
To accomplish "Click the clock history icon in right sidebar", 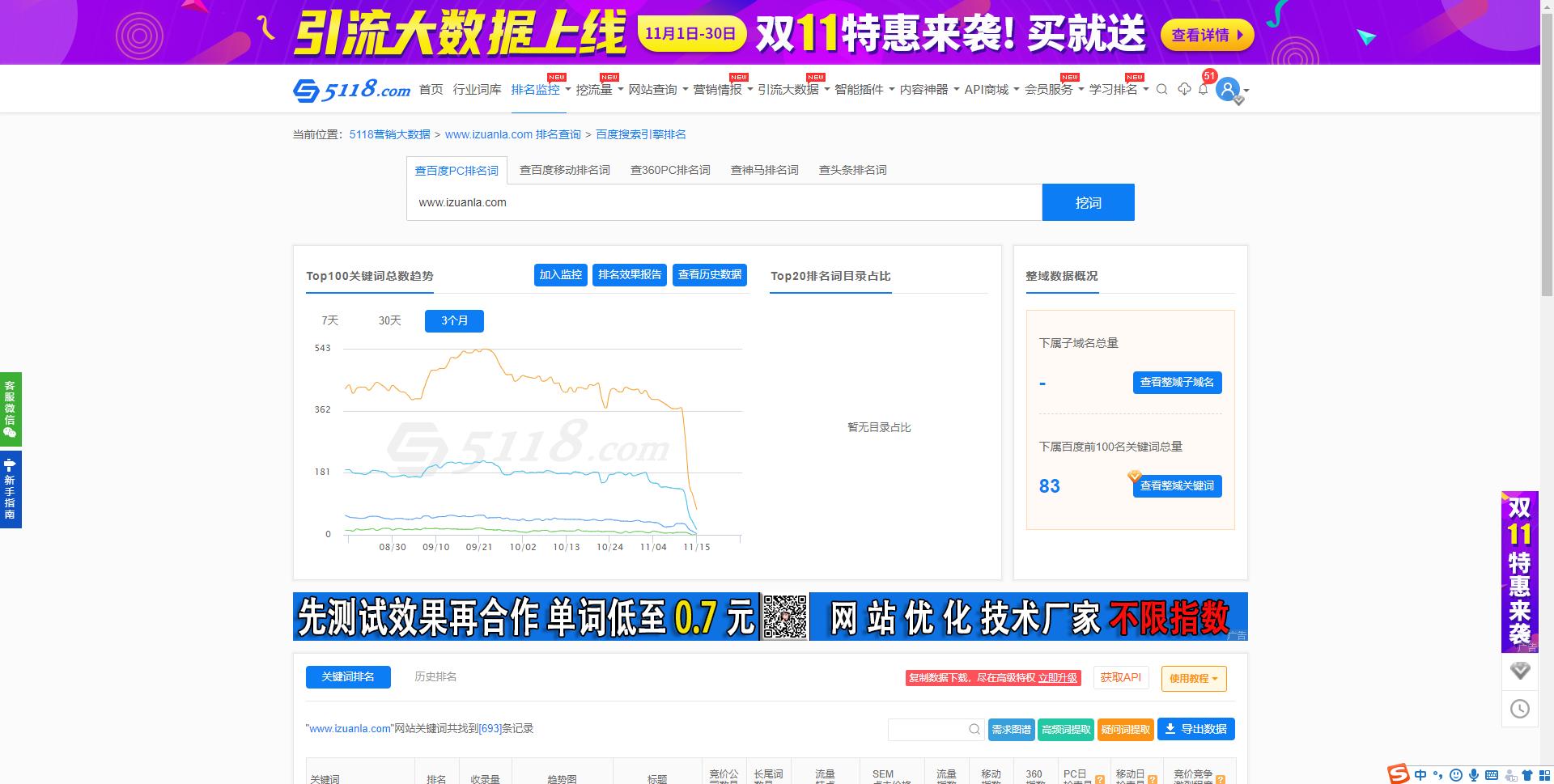I will tap(1520, 709).
